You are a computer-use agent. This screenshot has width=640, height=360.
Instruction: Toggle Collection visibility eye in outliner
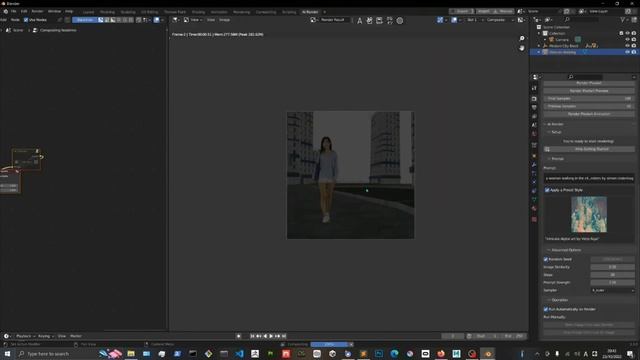point(628,33)
